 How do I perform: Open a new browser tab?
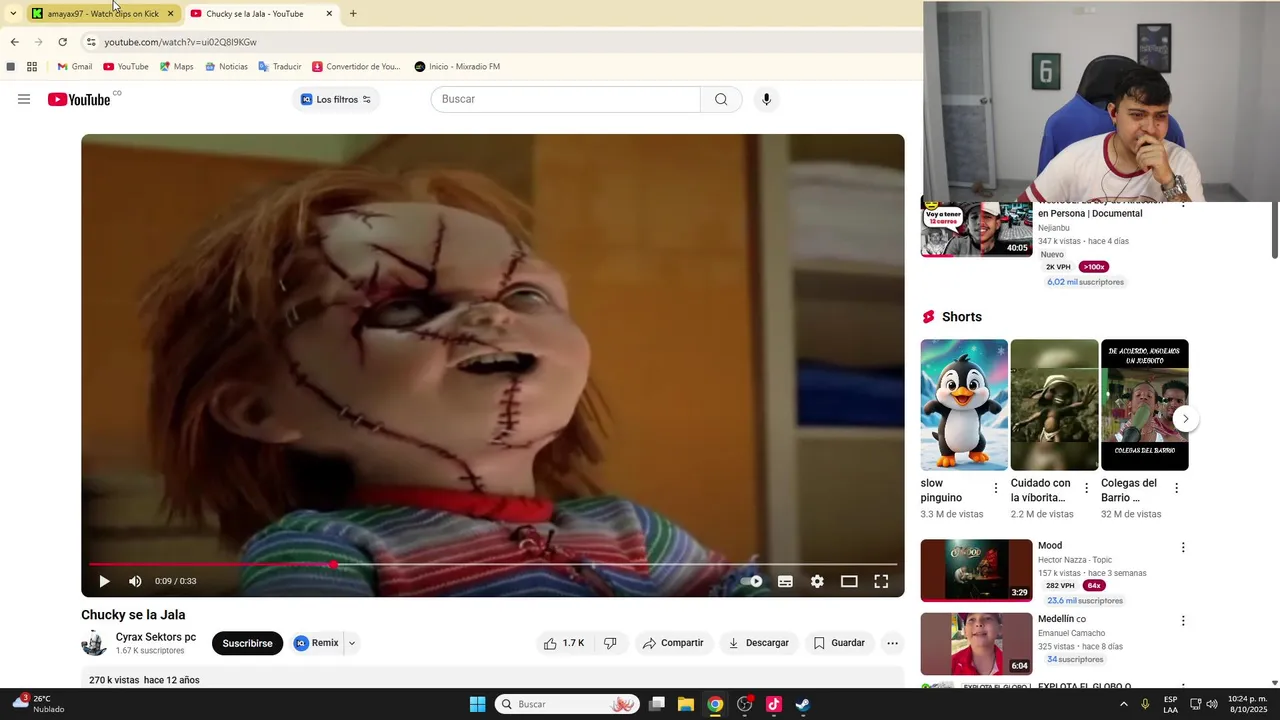pos(353,14)
